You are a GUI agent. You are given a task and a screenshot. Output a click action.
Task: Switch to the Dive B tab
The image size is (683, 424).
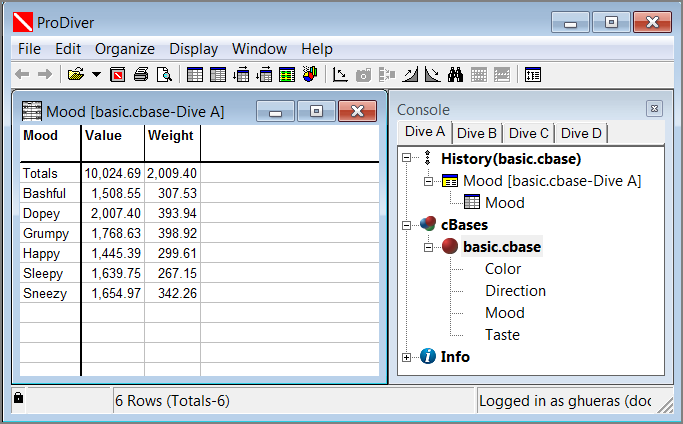[x=477, y=133]
